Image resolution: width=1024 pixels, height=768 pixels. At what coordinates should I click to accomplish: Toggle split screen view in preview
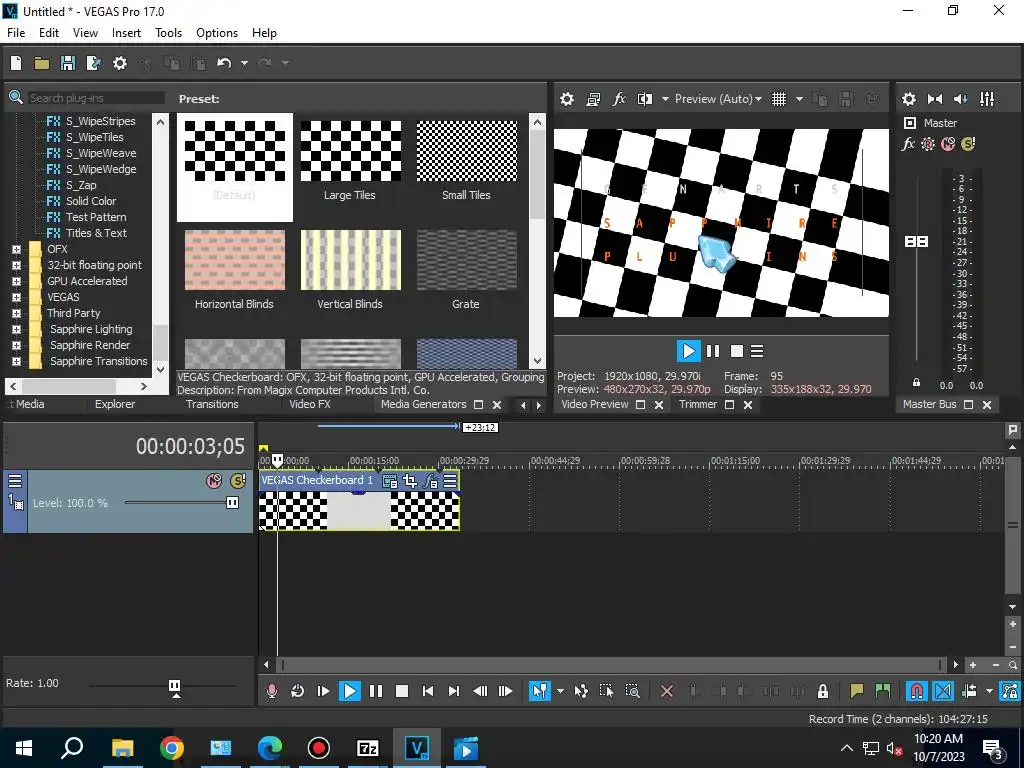click(x=645, y=99)
